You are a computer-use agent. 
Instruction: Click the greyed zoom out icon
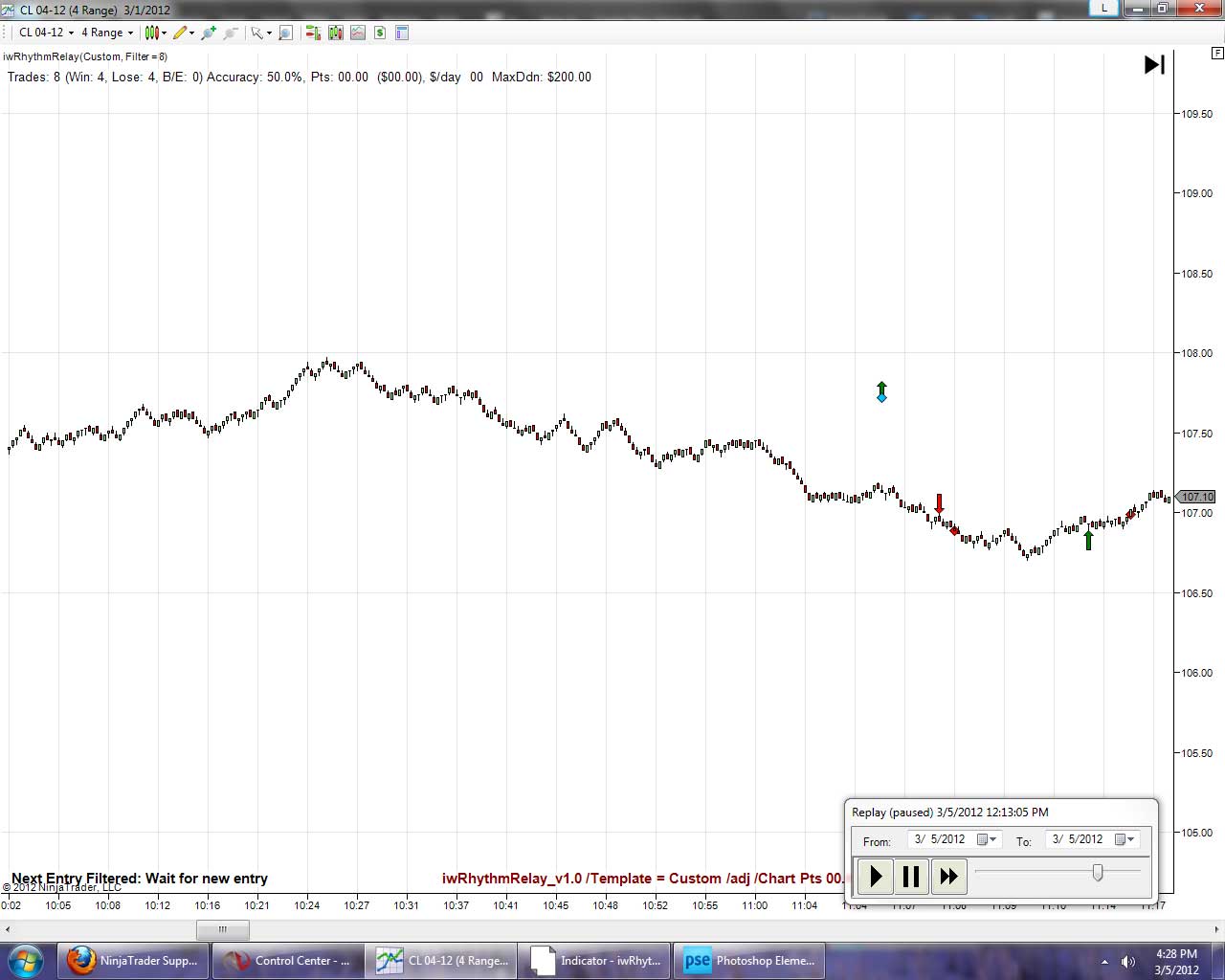point(231,33)
